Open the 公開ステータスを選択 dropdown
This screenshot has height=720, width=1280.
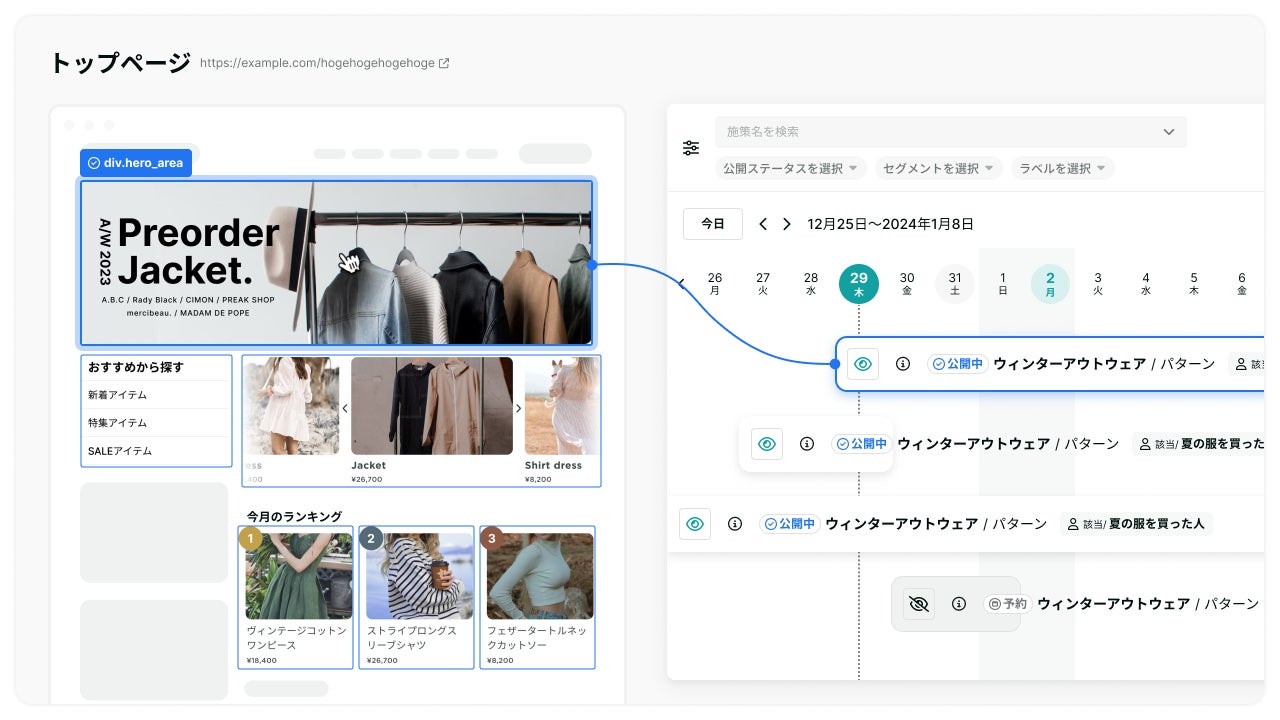click(791, 169)
